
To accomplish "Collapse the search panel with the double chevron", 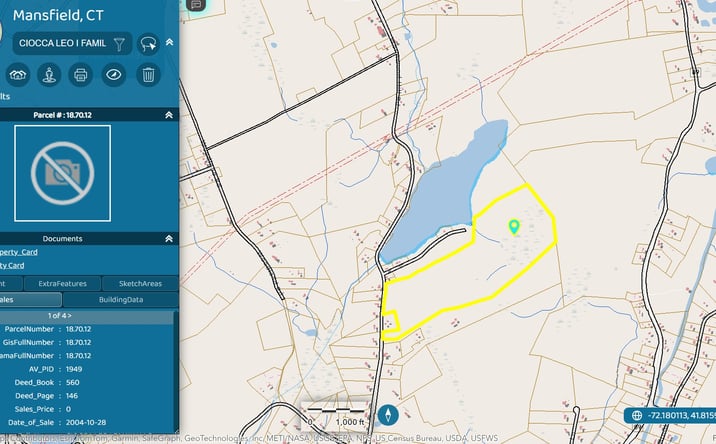I will (169, 42).
